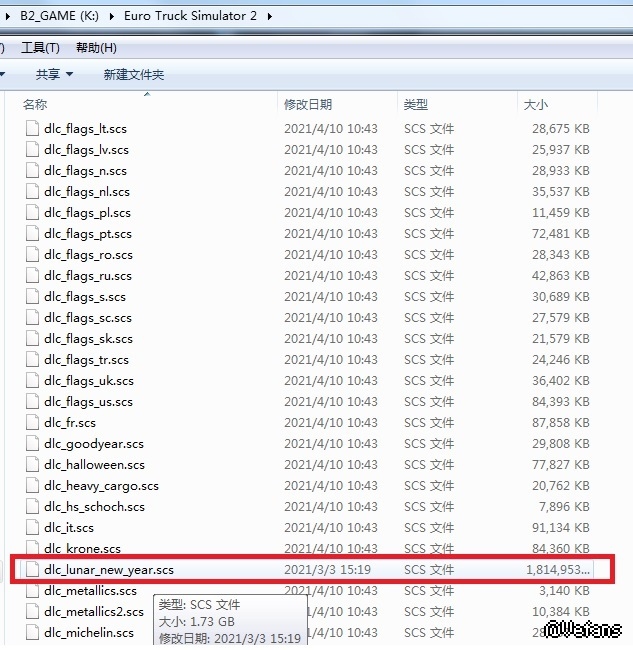Screen dimensions: 633x650
Task: Click the dlc_lunar_new_year.scs file icon
Action: 32,570
